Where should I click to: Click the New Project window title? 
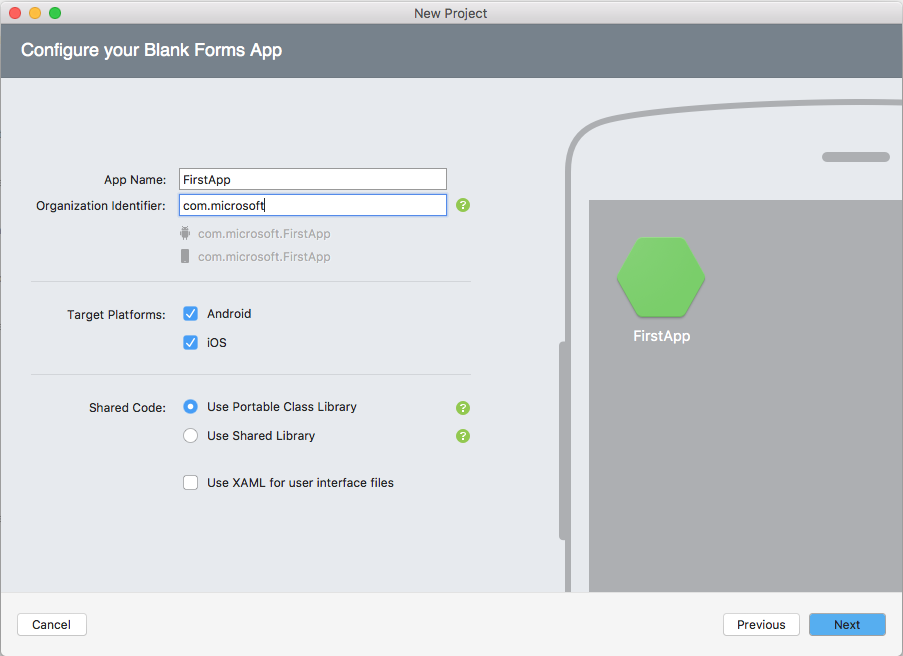[x=450, y=13]
